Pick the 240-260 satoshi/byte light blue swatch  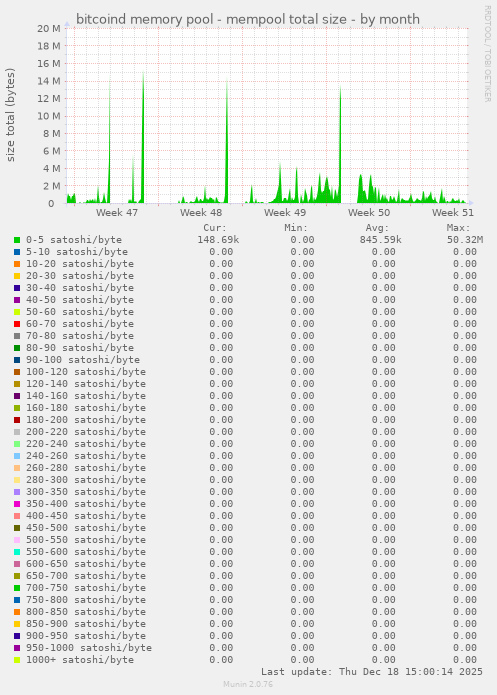click(17, 456)
